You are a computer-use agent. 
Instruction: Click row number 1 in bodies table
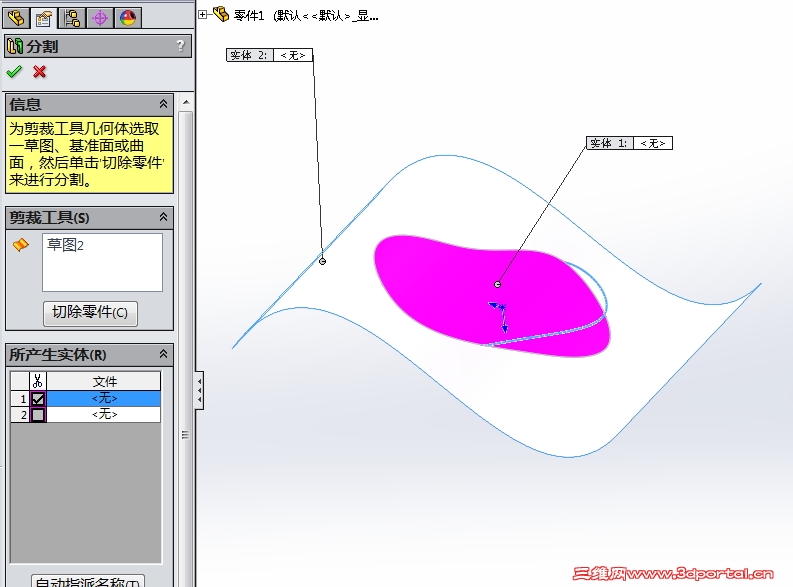21,398
